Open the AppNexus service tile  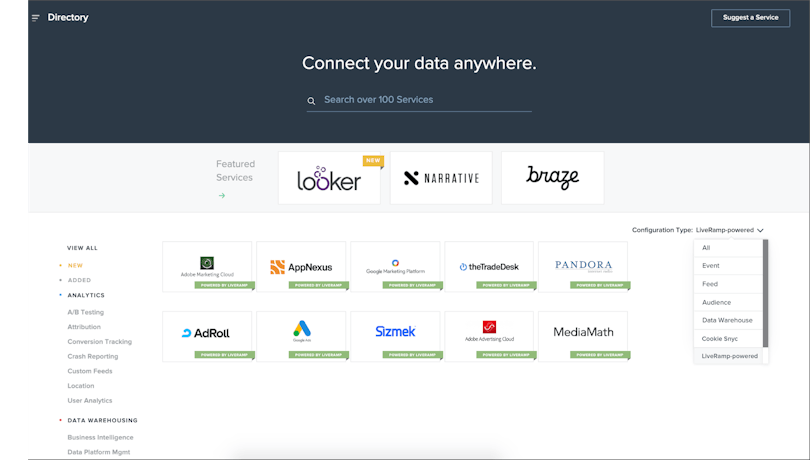point(301,267)
